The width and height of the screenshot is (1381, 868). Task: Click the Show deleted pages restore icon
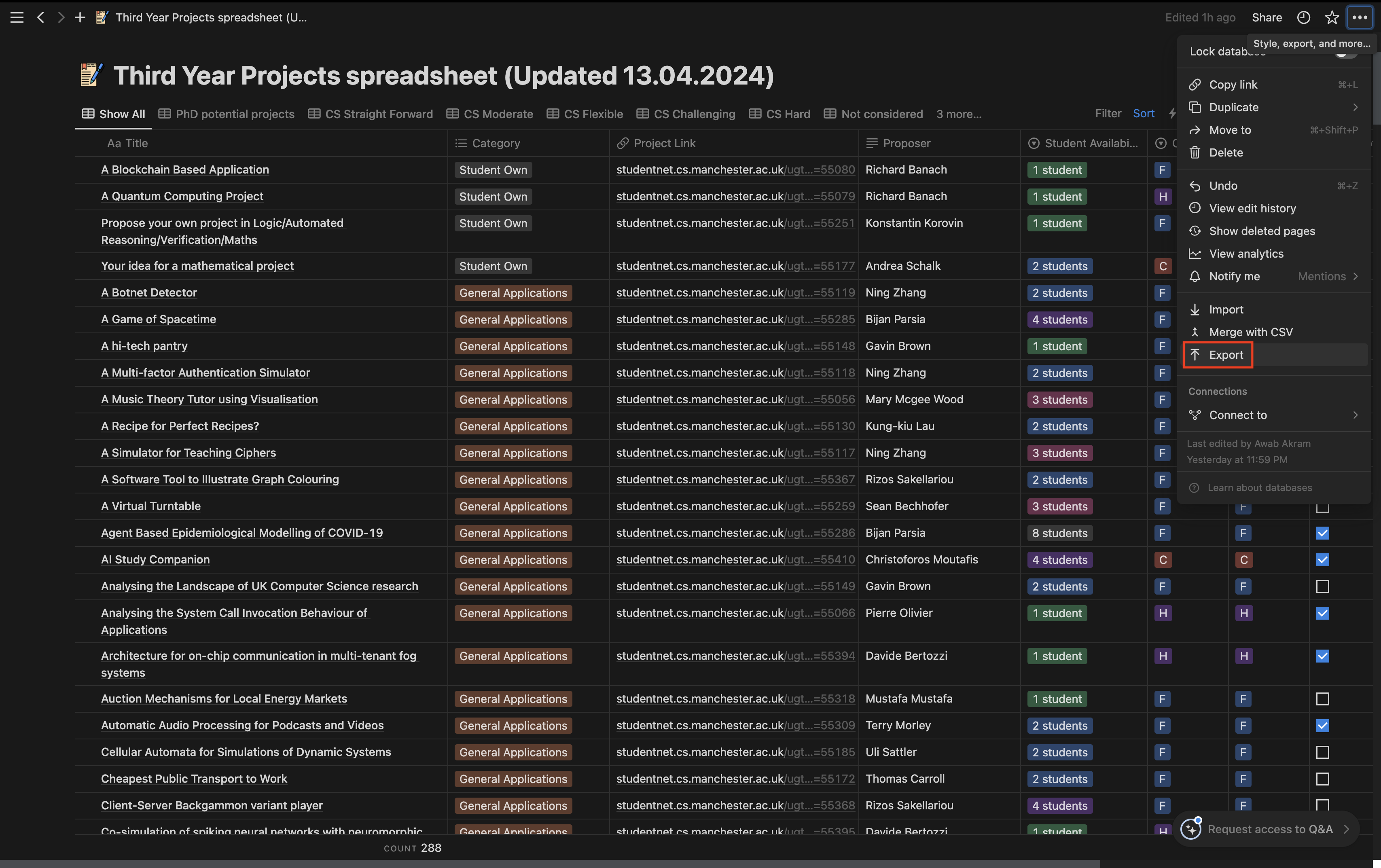point(1195,231)
